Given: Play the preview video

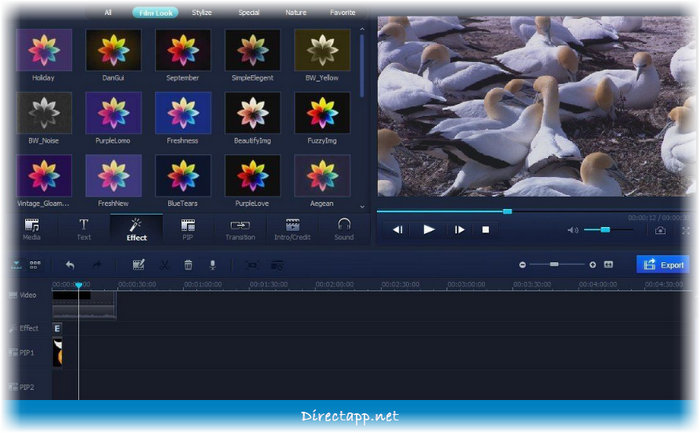Looking at the screenshot, I should pyautogui.click(x=429, y=229).
